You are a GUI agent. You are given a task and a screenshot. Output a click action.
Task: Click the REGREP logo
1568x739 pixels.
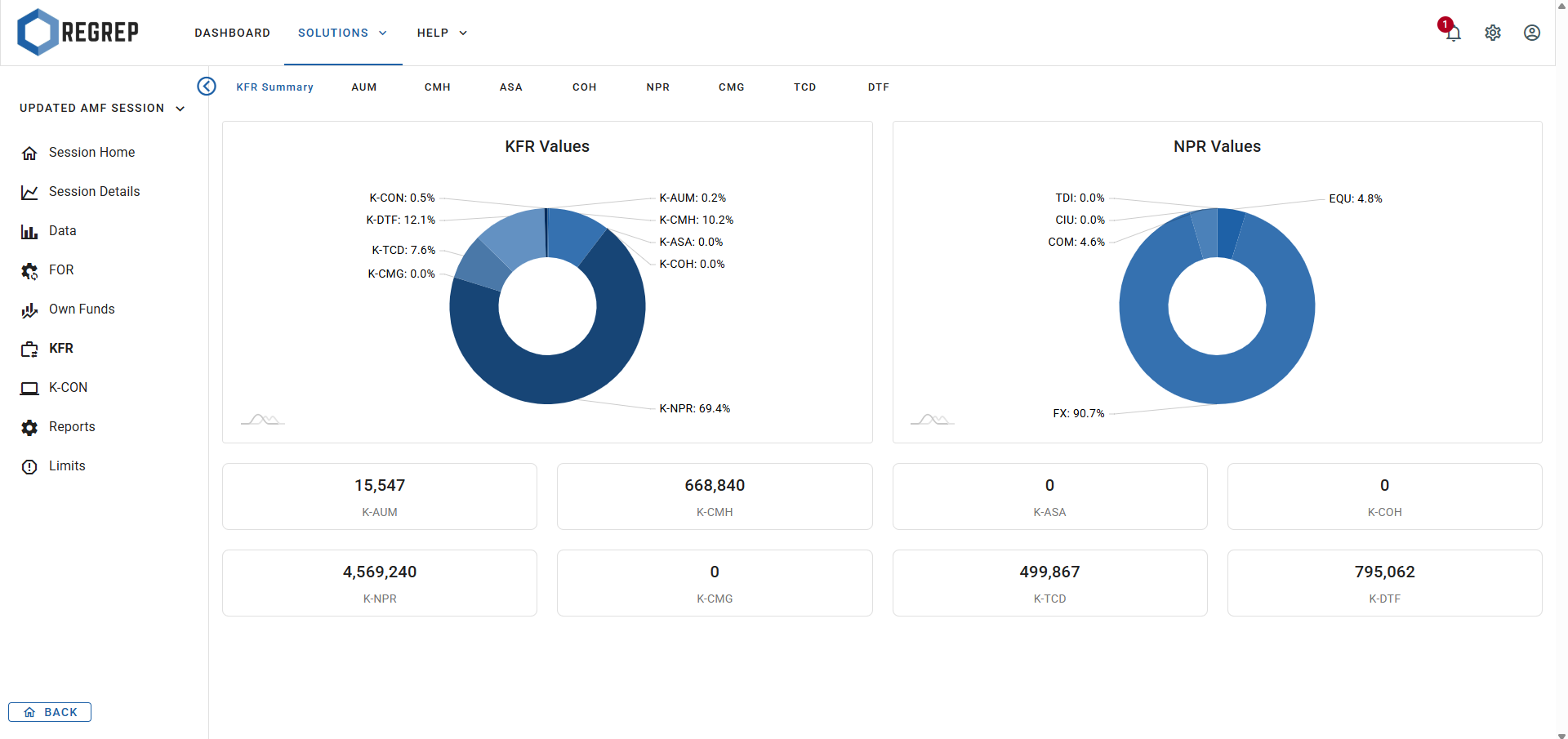click(x=78, y=32)
